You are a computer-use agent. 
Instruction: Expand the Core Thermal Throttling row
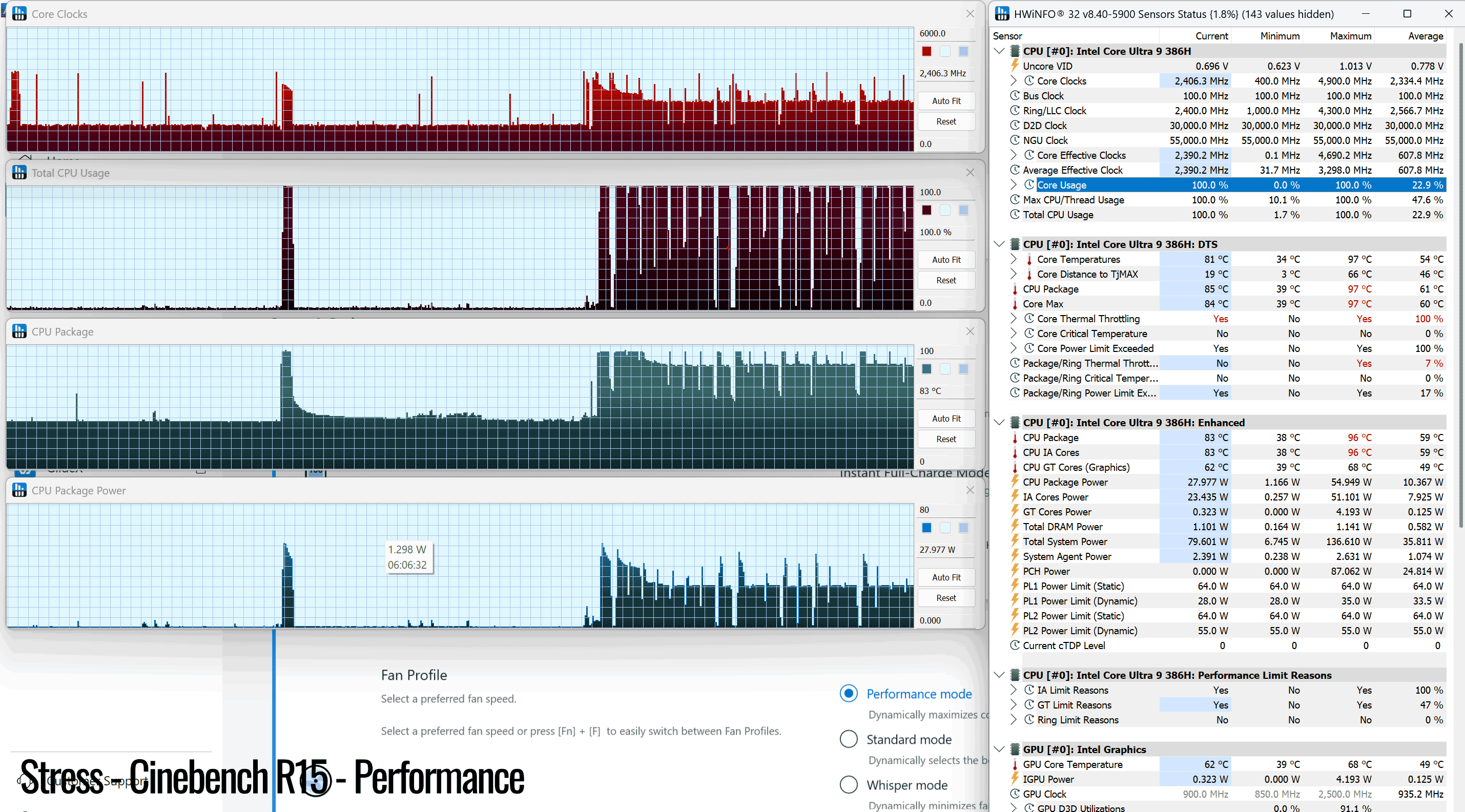click(x=1014, y=319)
